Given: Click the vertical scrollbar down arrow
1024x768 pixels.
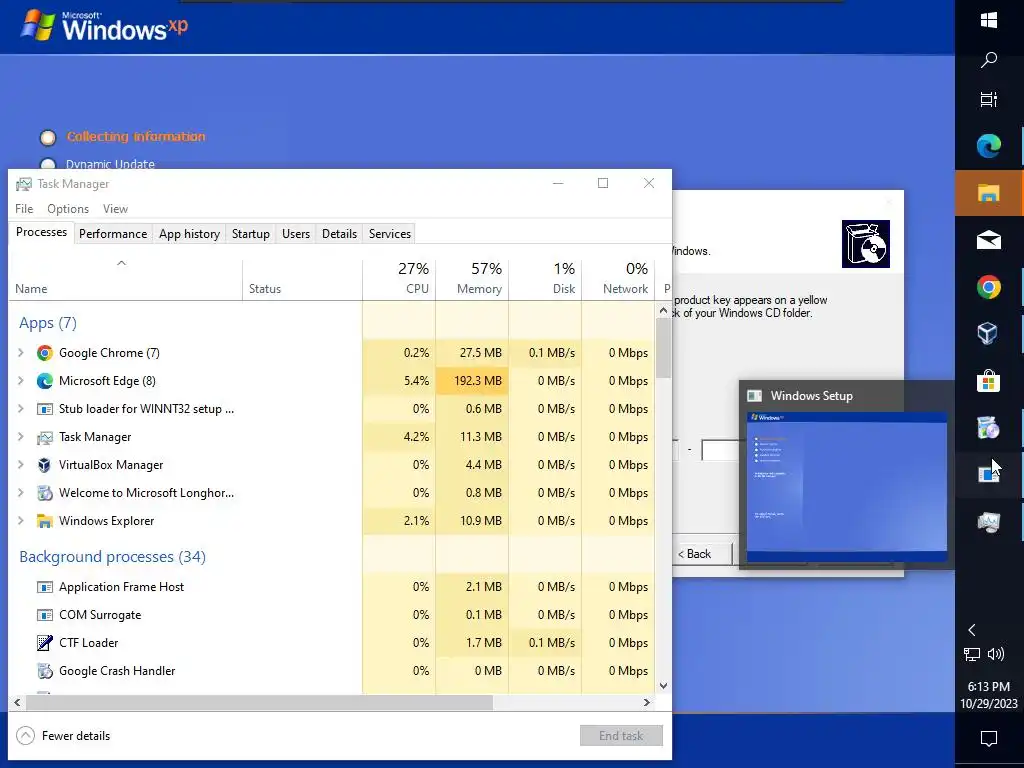Looking at the screenshot, I should click(x=664, y=686).
